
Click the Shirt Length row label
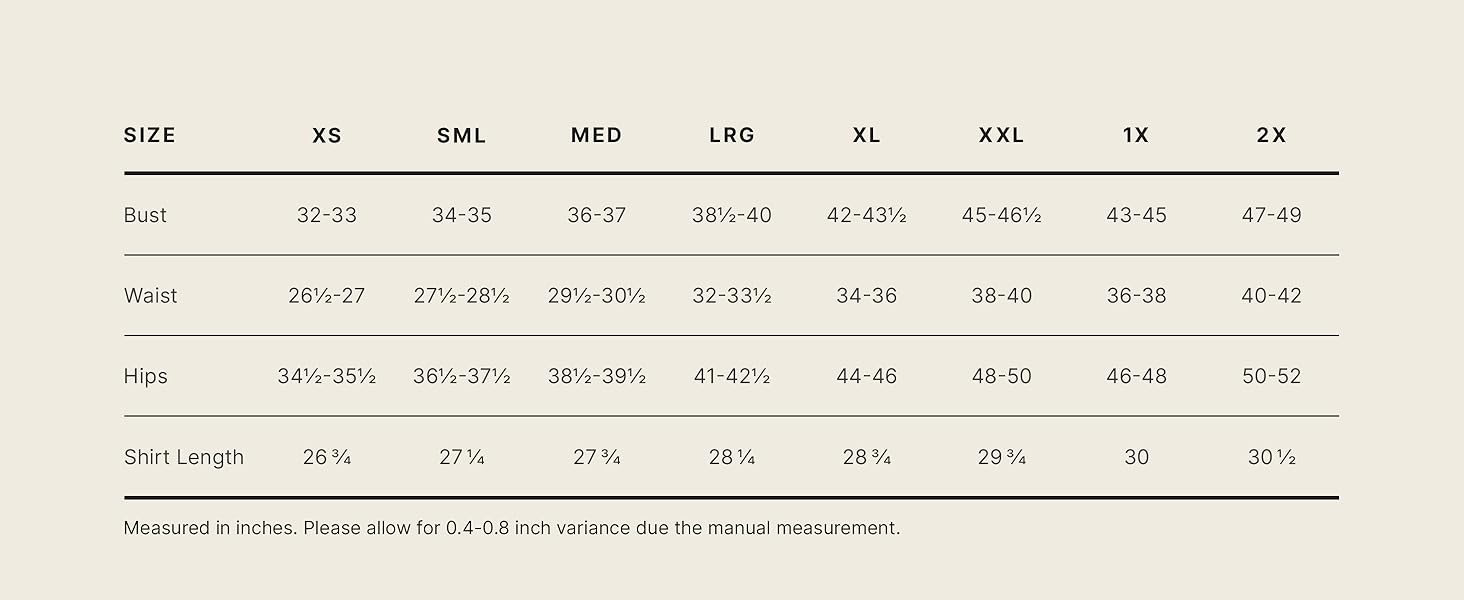click(x=184, y=457)
